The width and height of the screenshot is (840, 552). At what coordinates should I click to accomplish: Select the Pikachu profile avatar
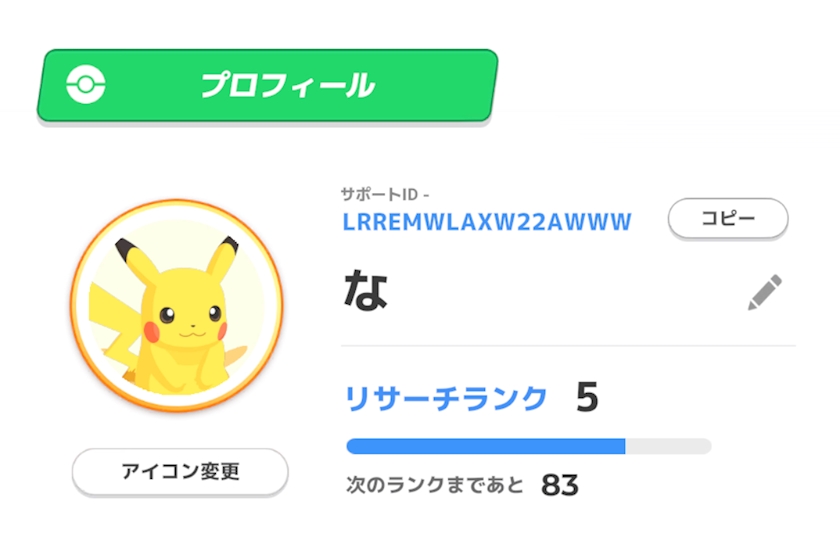[176, 305]
